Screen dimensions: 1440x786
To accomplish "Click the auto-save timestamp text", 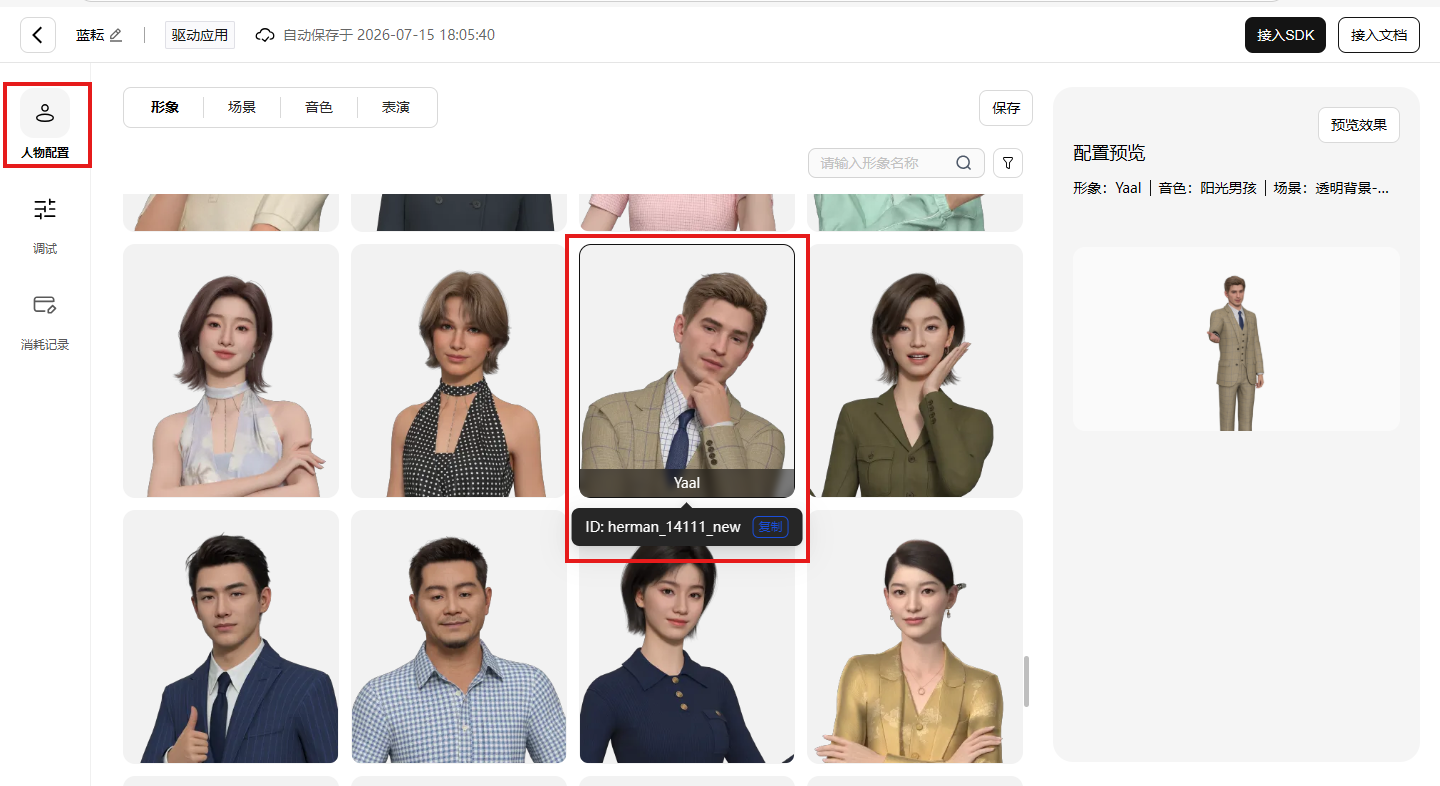I will 389,35.
